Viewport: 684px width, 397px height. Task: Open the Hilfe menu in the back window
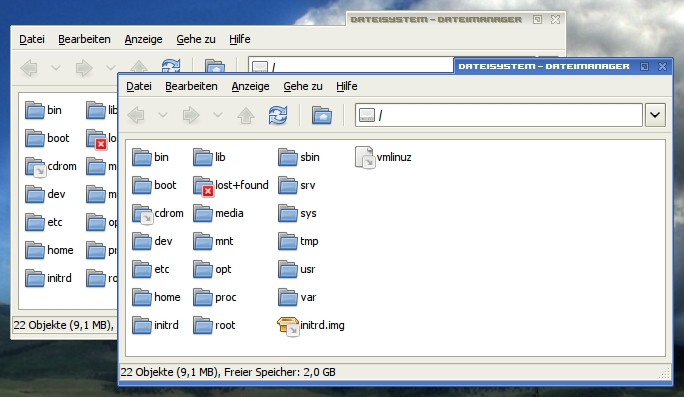240,39
